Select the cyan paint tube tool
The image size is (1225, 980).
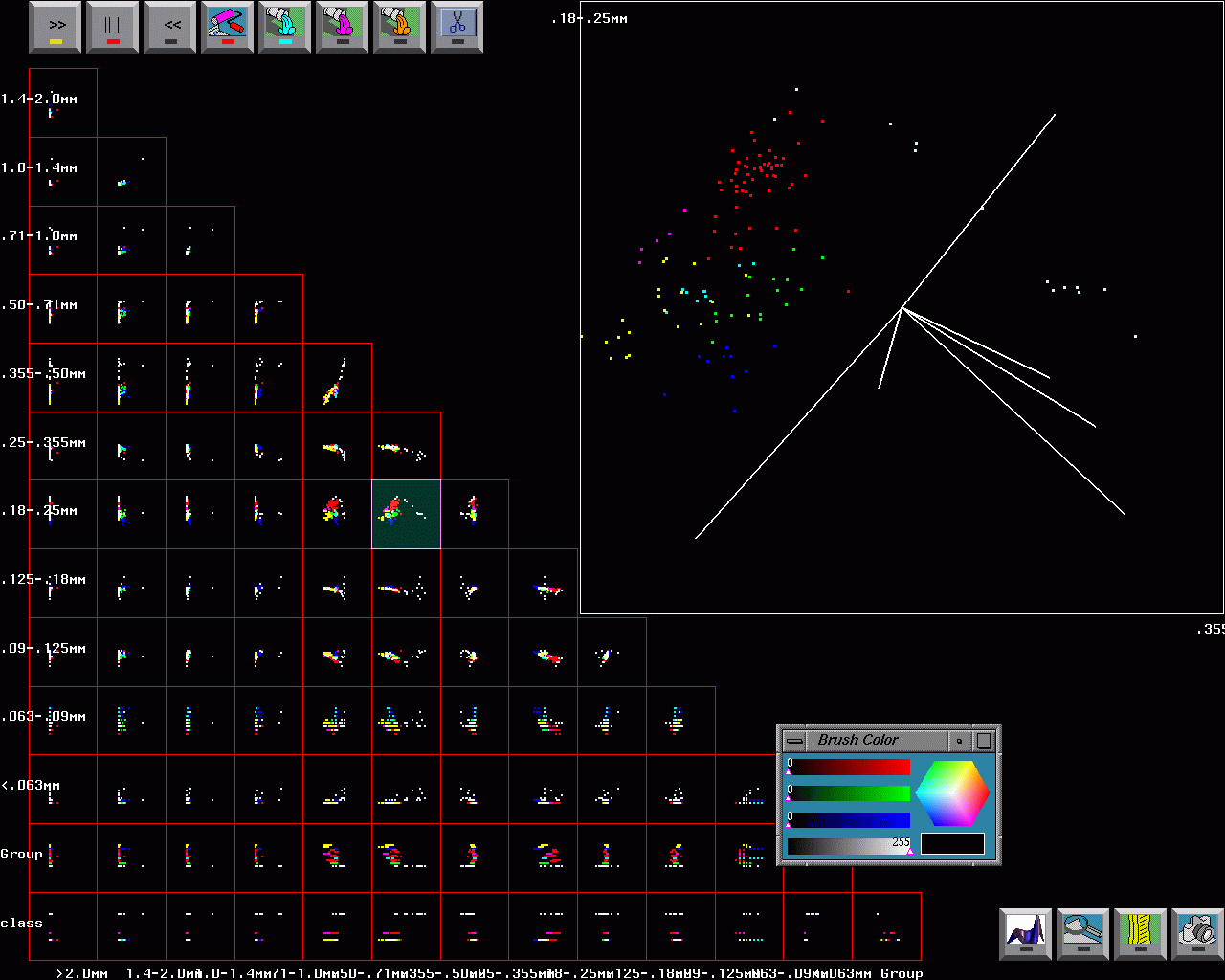click(285, 27)
